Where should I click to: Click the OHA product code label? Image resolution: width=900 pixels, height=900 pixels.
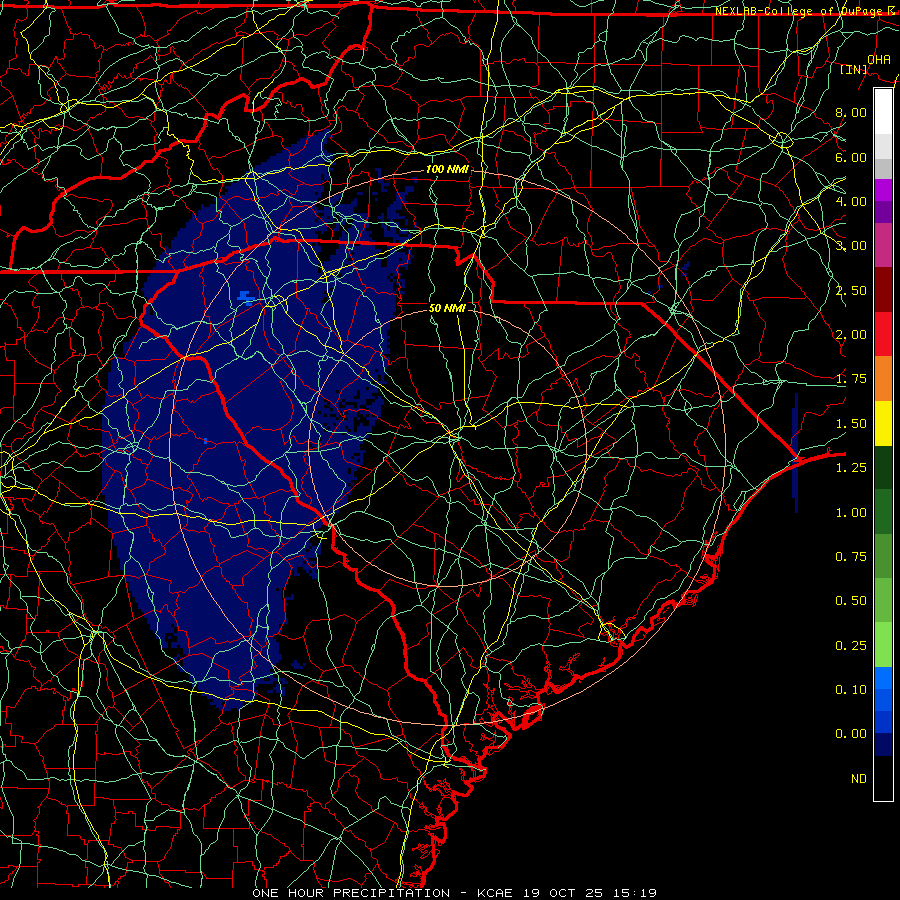click(x=878, y=59)
